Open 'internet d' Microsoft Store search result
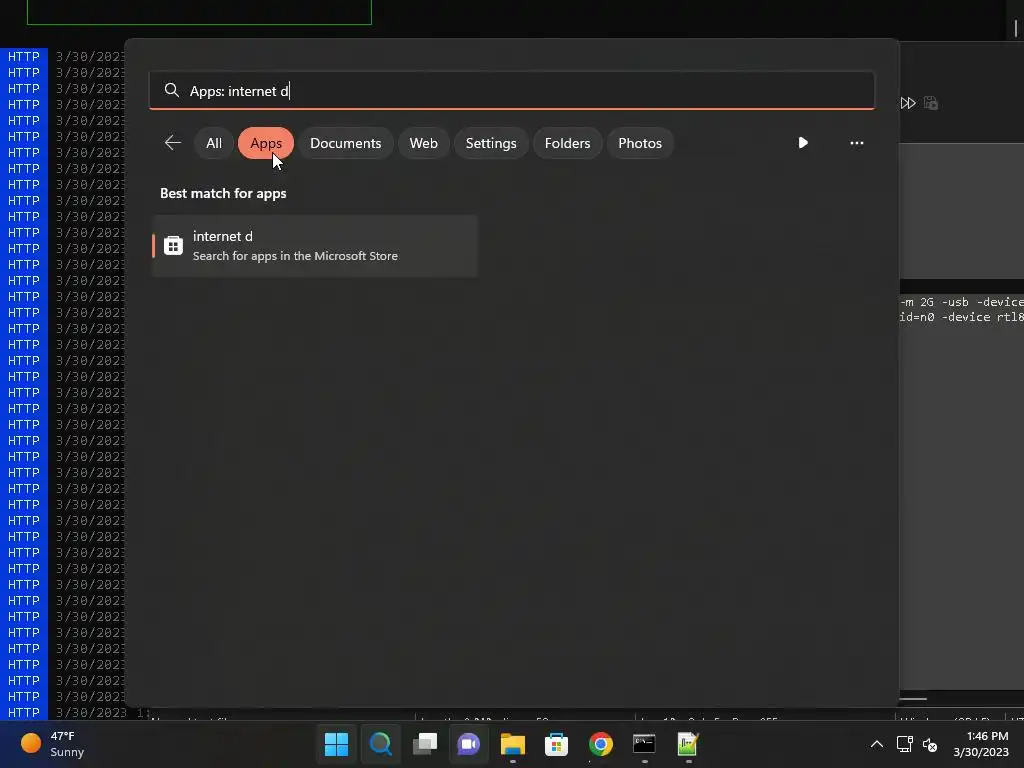This screenshot has height=768, width=1024. (x=315, y=246)
